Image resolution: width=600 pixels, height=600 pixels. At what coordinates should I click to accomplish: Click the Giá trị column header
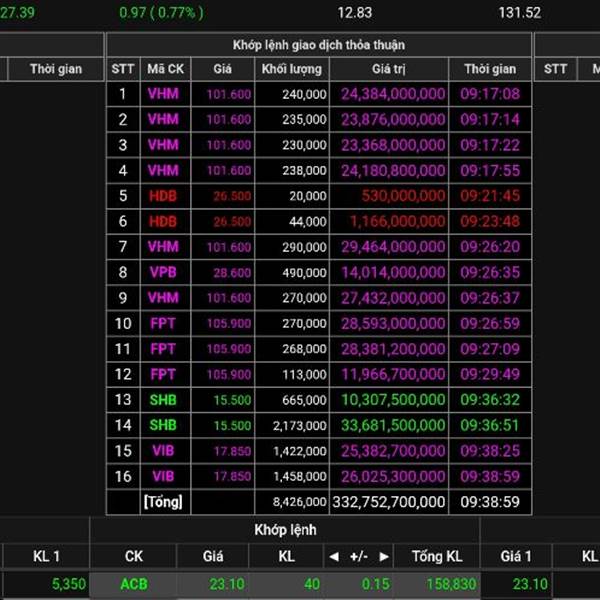coord(389,69)
